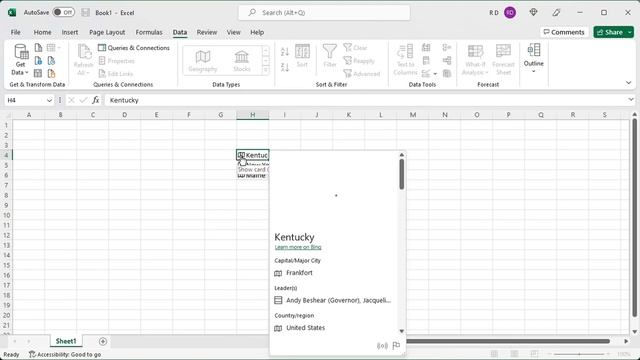Open the File menu
Viewport: 640px width, 360px height.
tap(16, 32)
